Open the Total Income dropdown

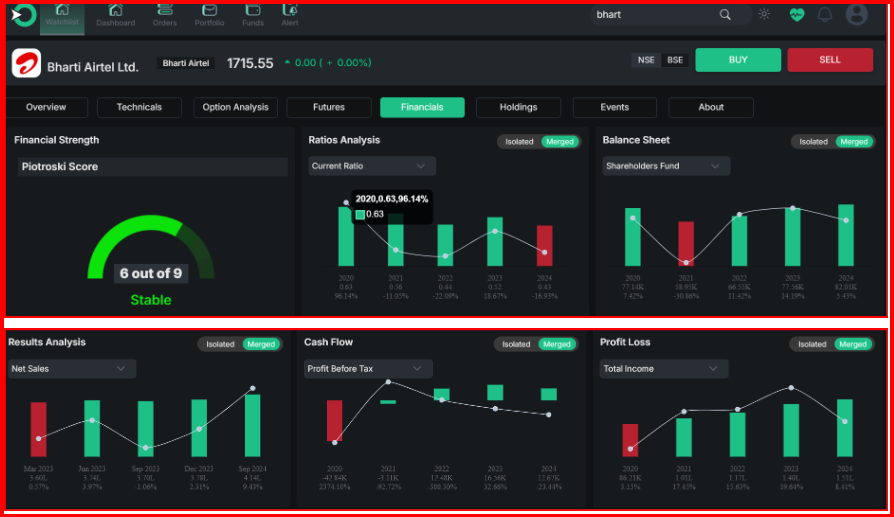tap(664, 369)
